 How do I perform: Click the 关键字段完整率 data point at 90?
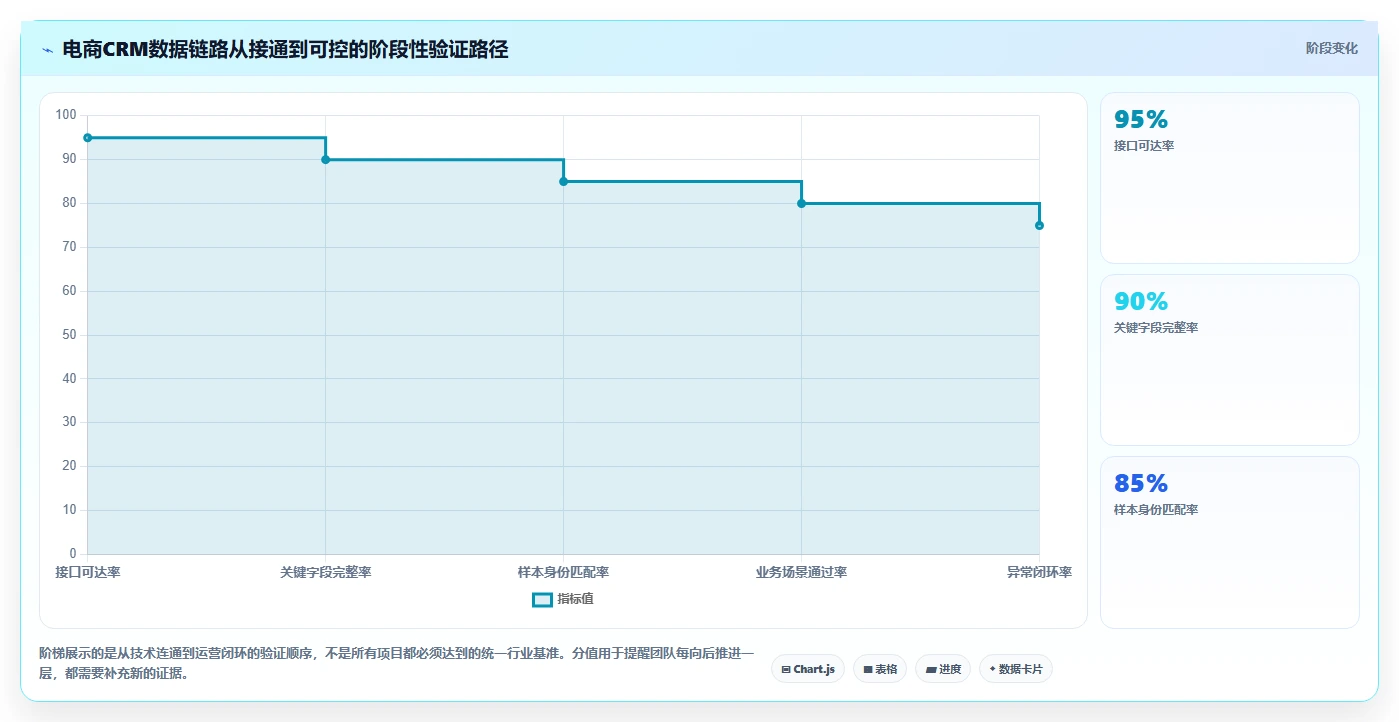coord(326,160)
